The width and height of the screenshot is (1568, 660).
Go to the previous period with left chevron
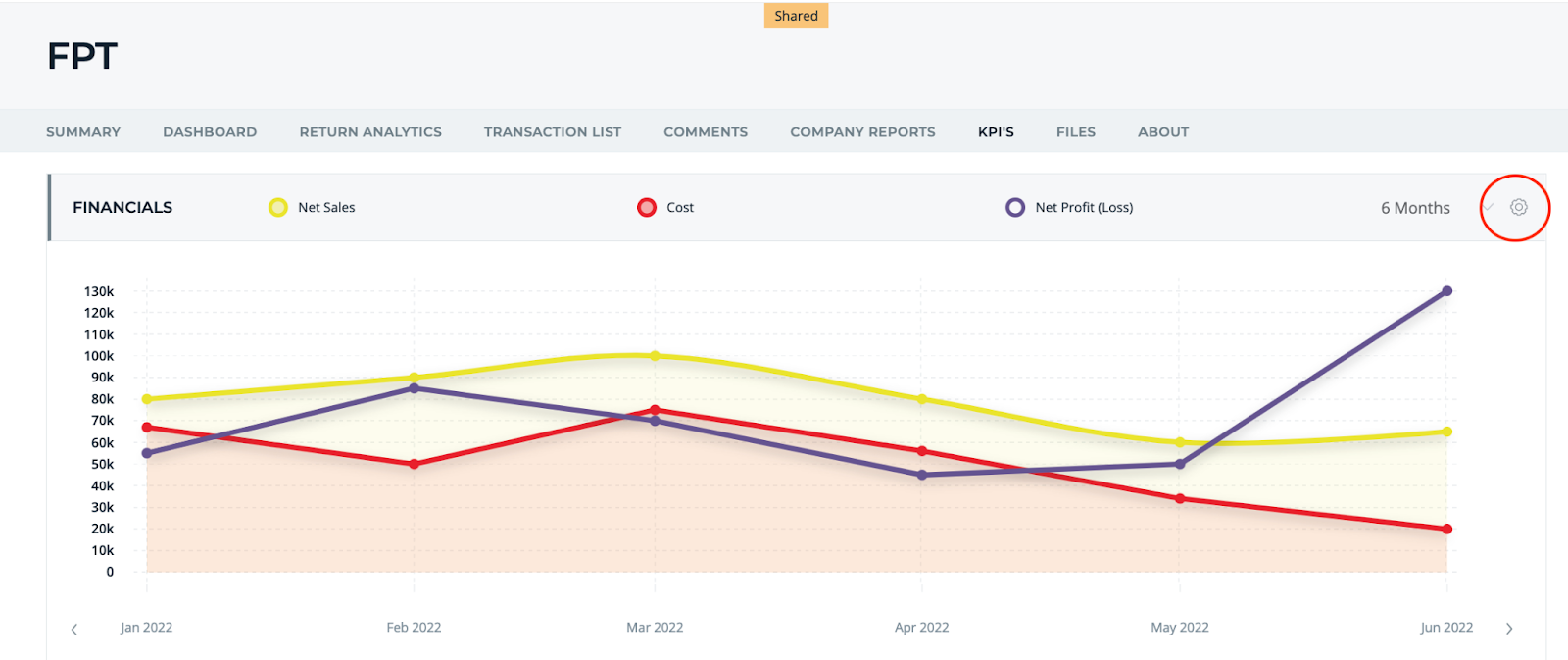pyautogui.click(x=74, y=629)
